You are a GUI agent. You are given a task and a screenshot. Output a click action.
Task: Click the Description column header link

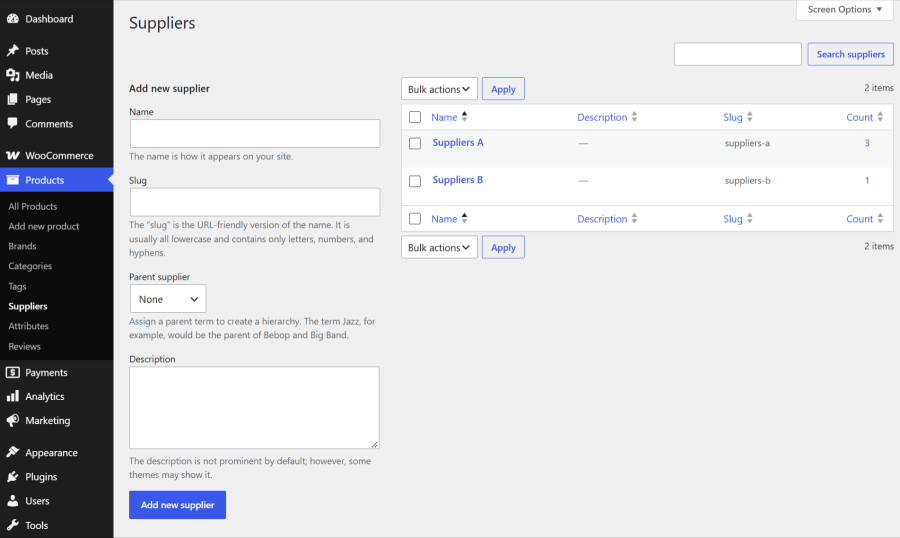click(602, 117)
